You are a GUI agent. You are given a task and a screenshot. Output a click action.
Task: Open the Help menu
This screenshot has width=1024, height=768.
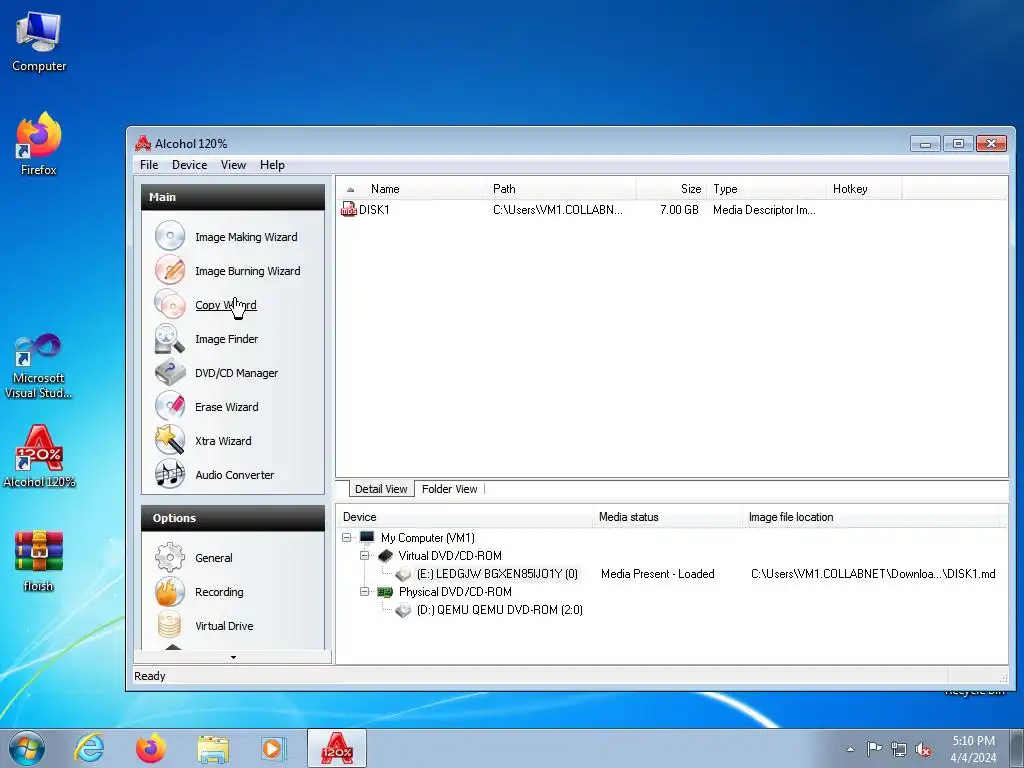point(272,165)
